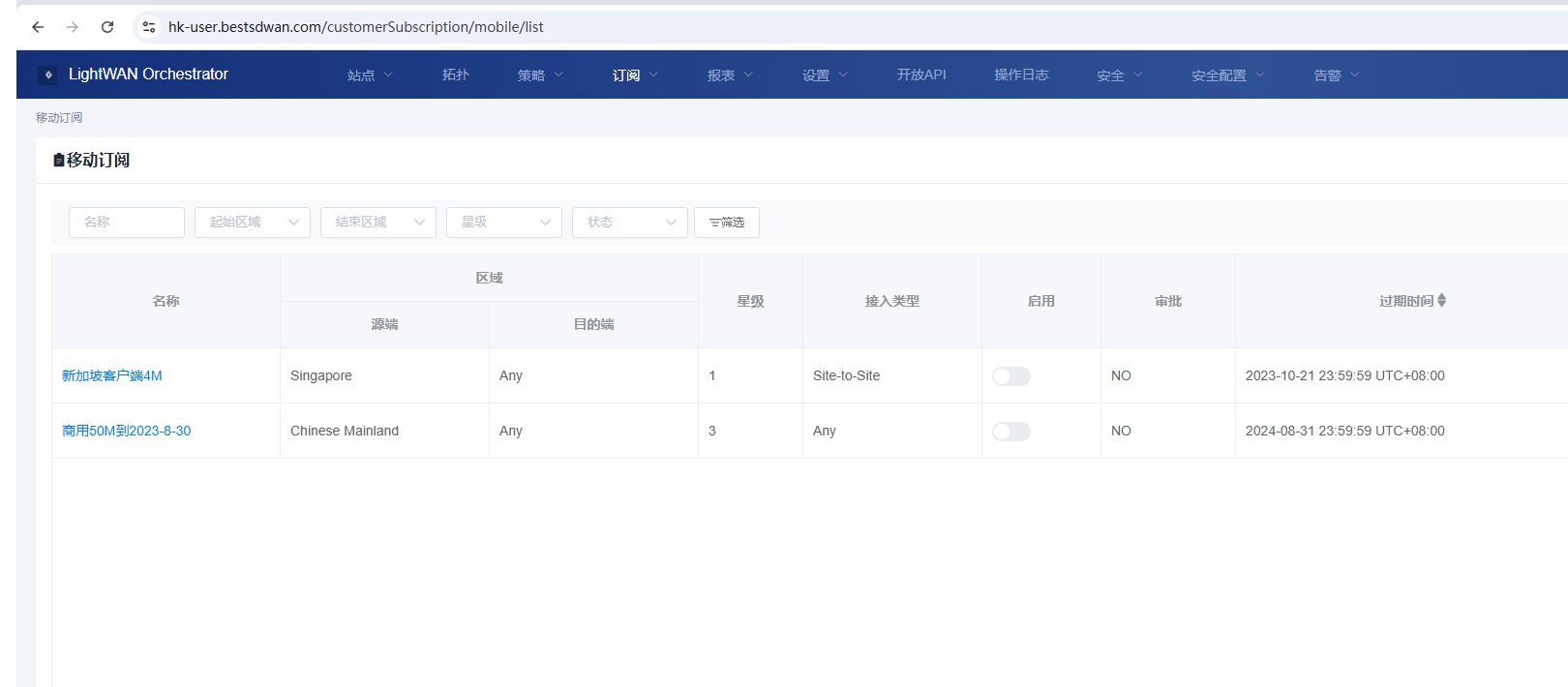The height and width of the screenshot is (687, 1568).
Task: Click the browser forward arrow
Action: (73, 27)
